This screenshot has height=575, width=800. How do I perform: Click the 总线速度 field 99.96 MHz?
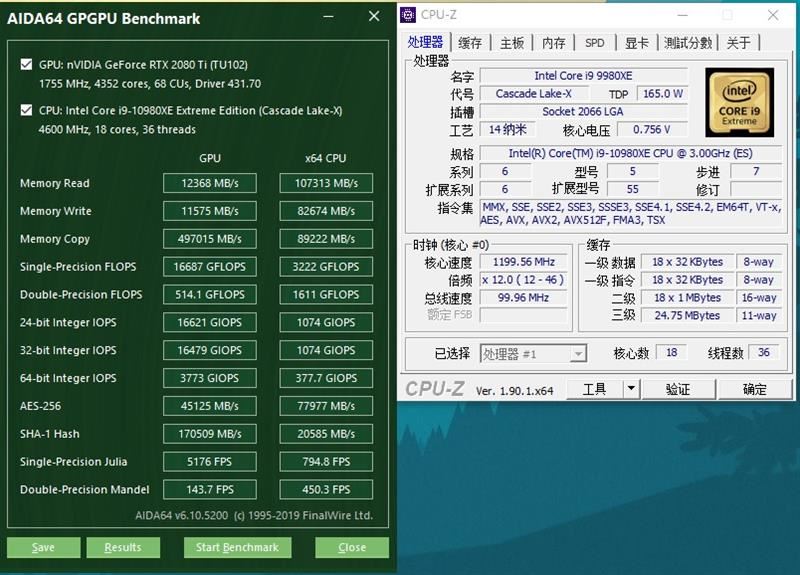(x=523, y=298)
